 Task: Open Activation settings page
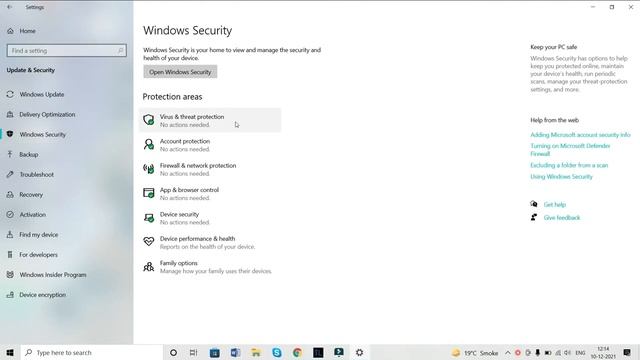[32, 214]
